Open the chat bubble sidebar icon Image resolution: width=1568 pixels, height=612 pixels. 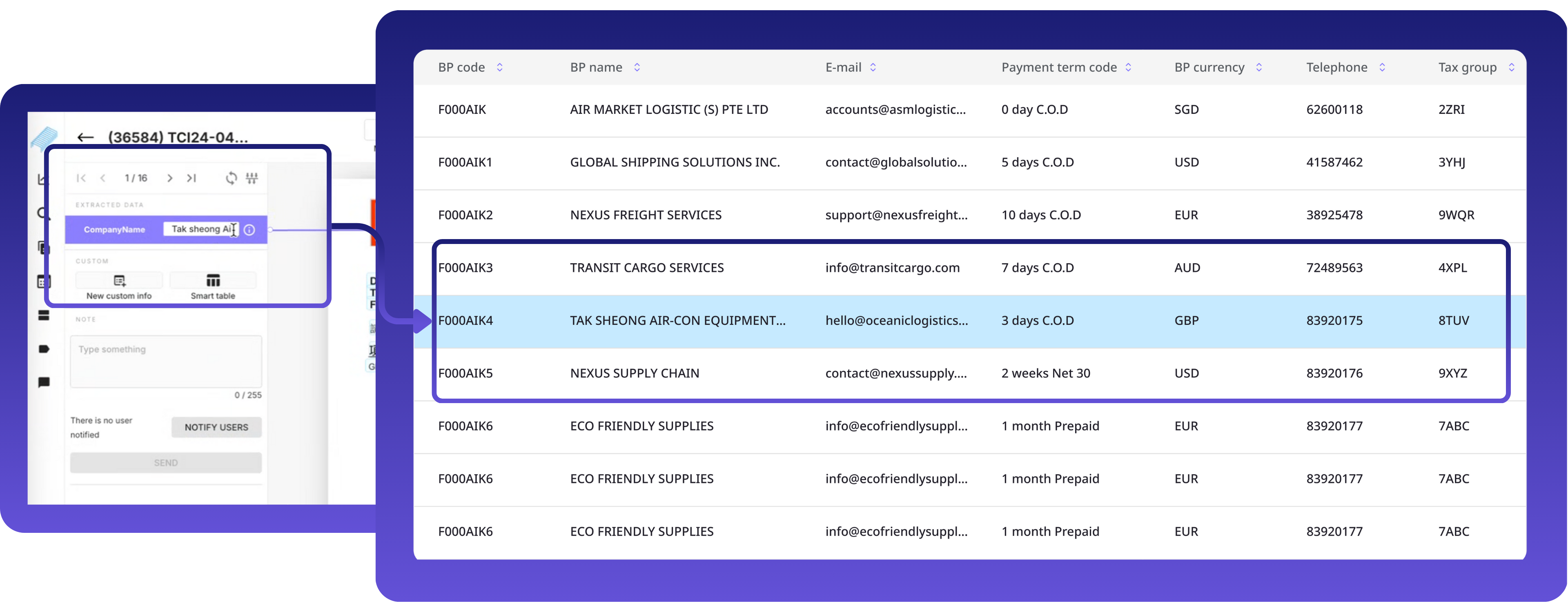click(x=44, y=383)
